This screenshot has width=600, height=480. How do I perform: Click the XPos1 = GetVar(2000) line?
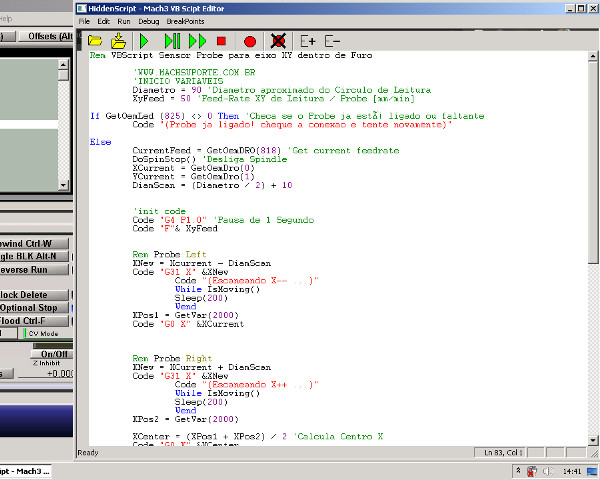coord(186,315)
